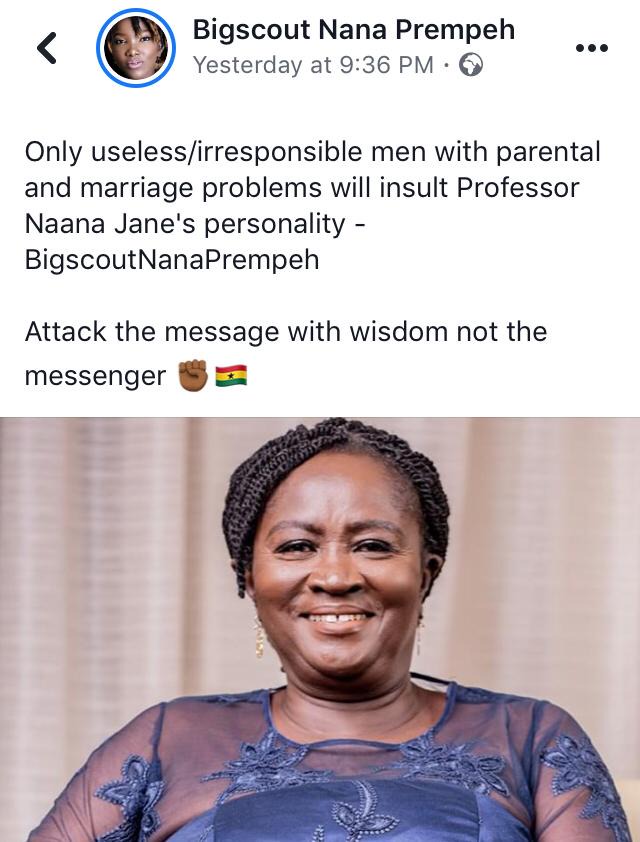
Task: Tap the woman's face in the photo
Action: [x=338, y=575]
